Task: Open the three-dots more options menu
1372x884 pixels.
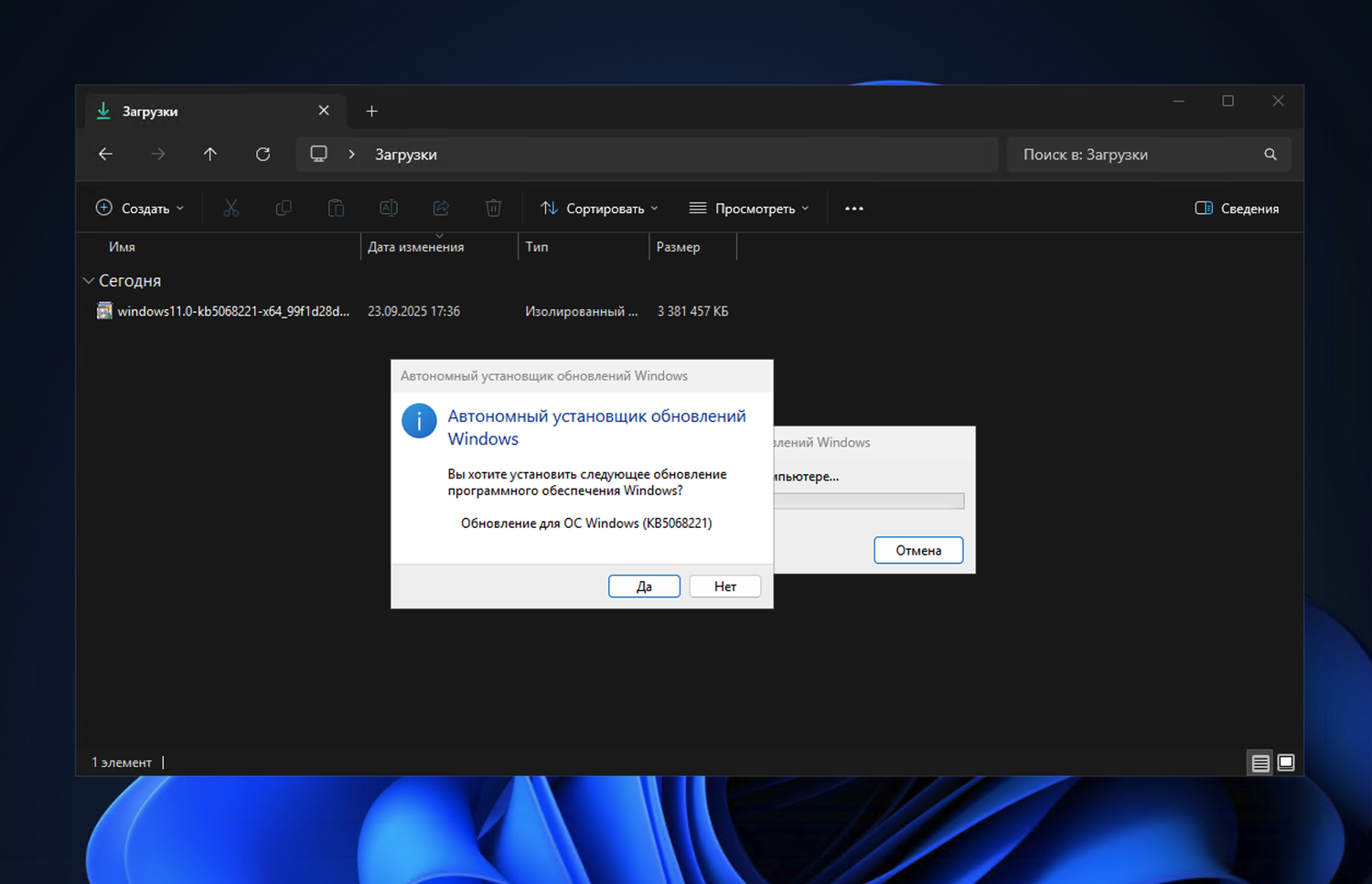Action: point(854,209)
